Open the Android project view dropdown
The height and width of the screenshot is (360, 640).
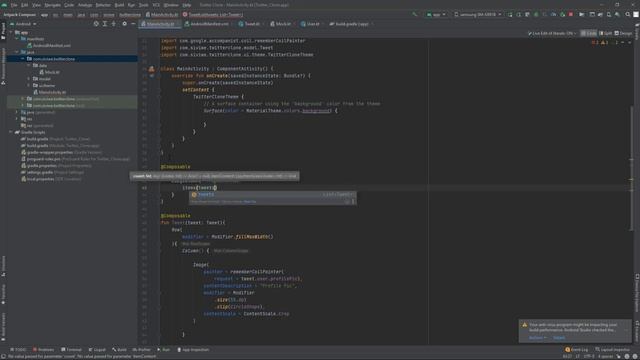[x=24, y=24]
